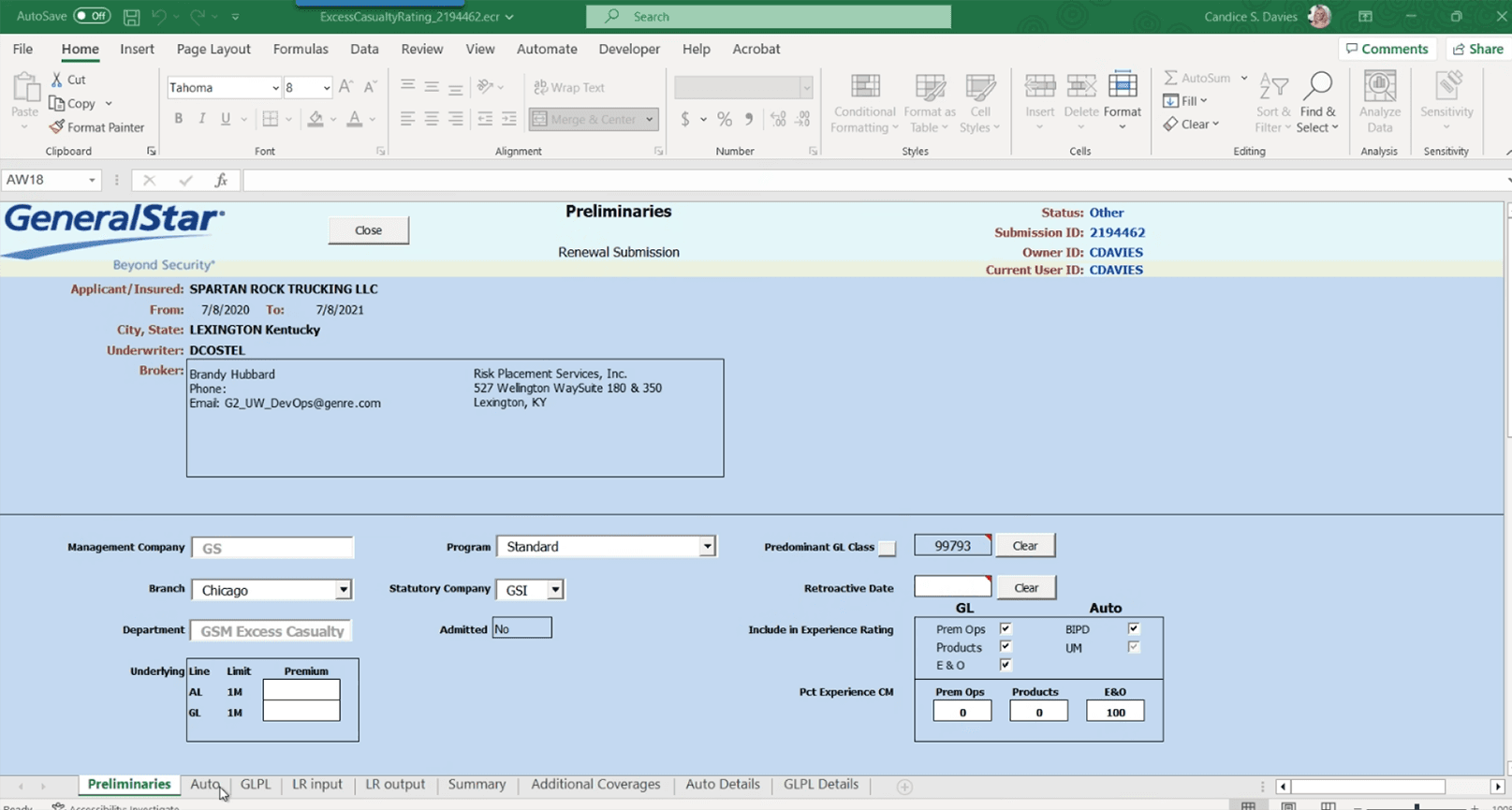Open the Page Layout ribbon tab
The image size is (1512, 810).
coord(213,49)
